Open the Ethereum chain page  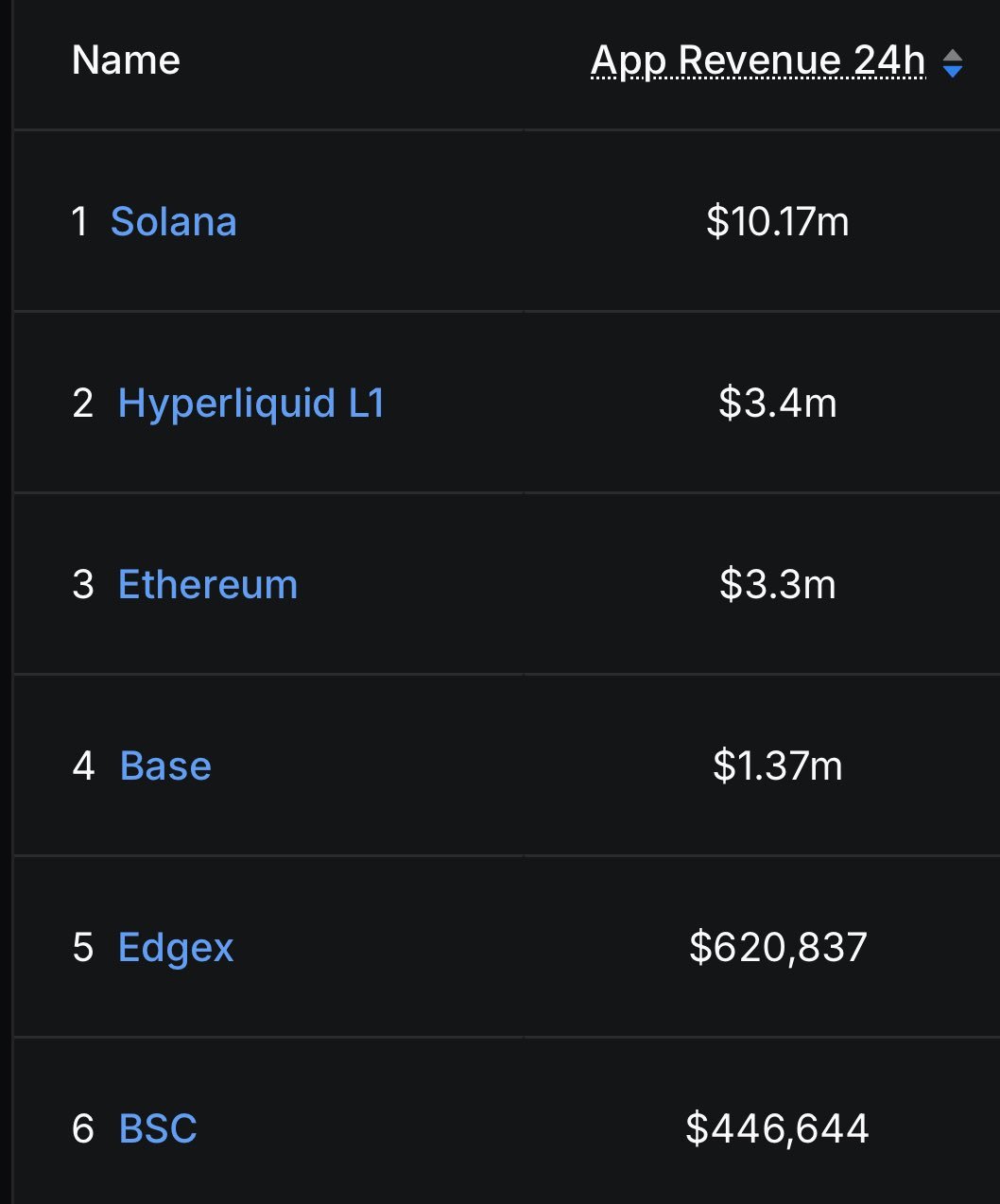click(x=207, y=584)
